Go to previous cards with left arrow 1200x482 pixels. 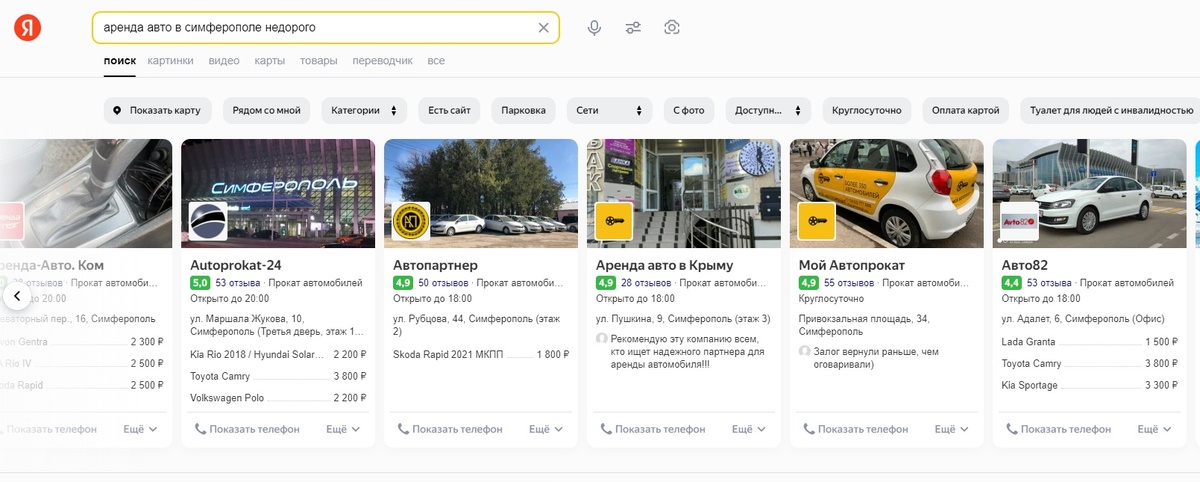pos(17,296)
